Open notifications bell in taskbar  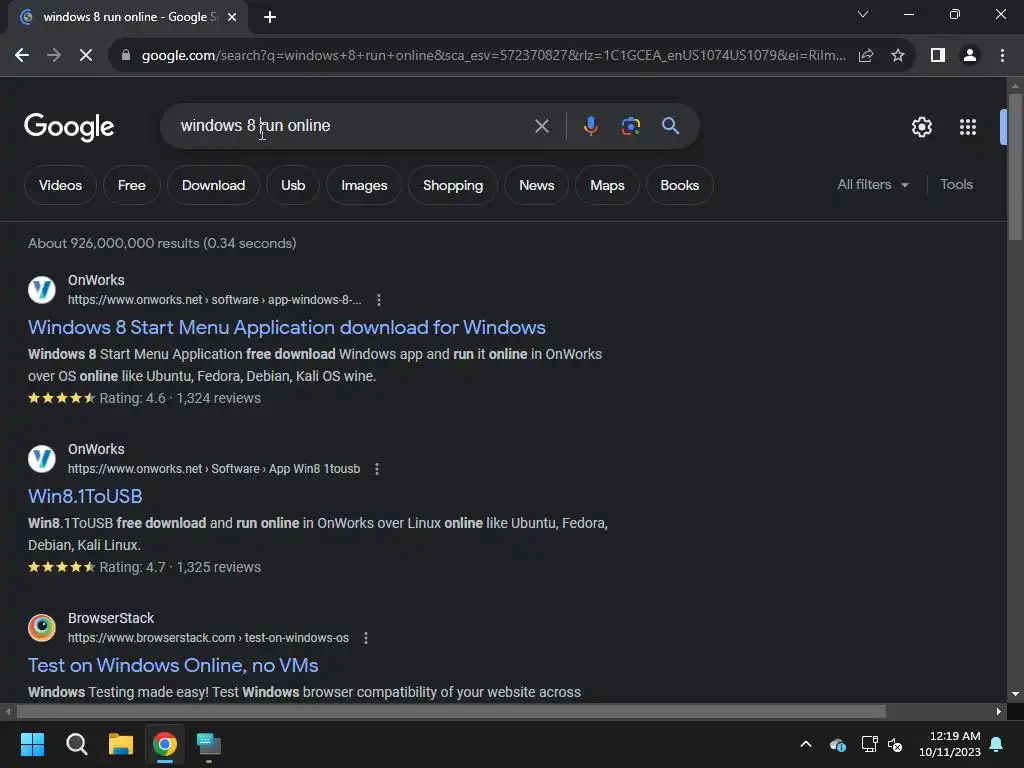(997, 744)
